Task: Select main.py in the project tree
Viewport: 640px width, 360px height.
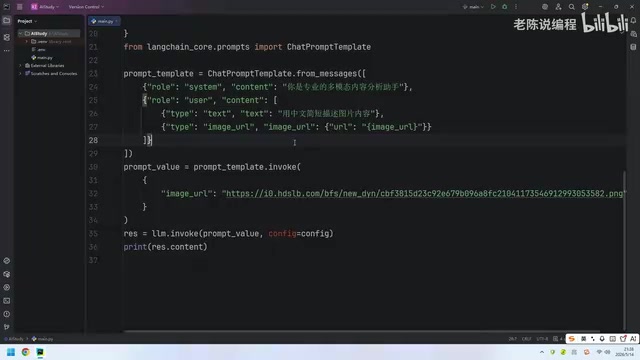Action: pyautogui.click(x=42, y=58)
